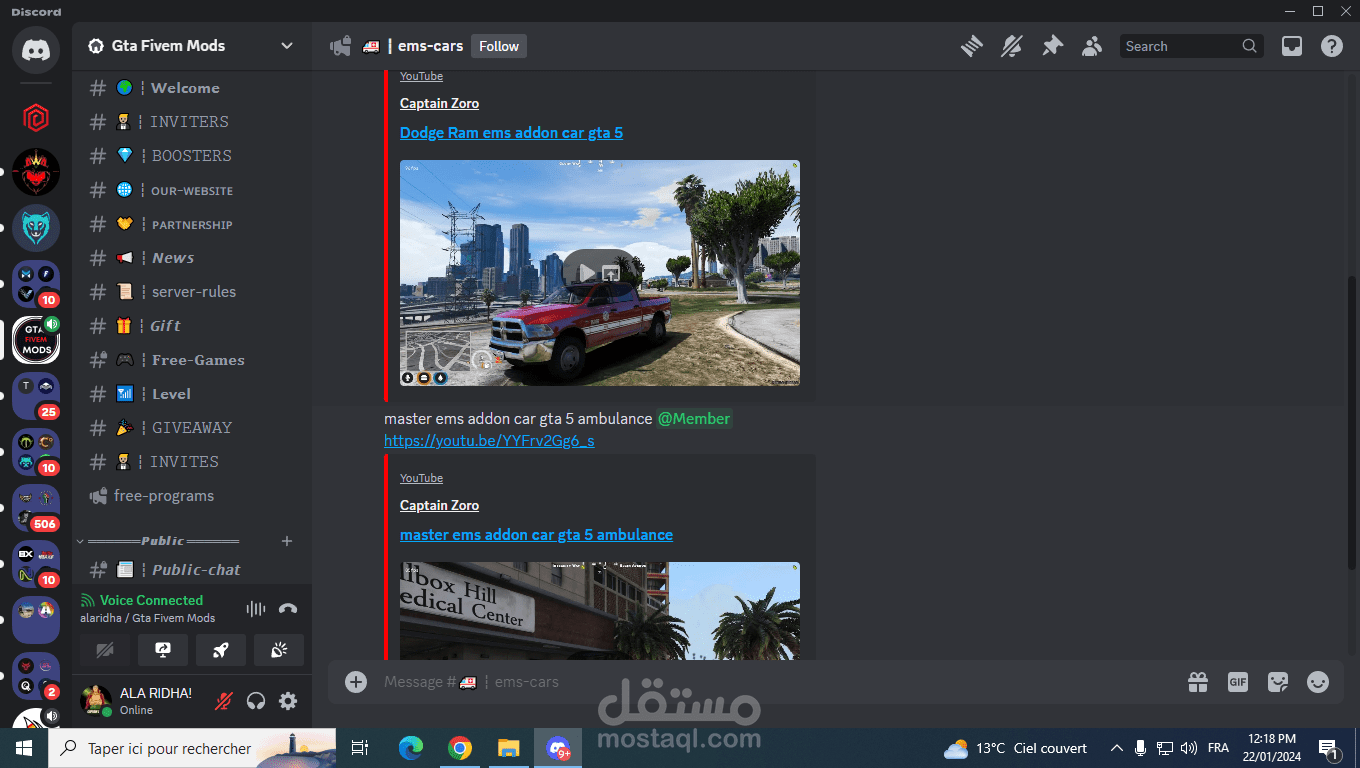The image size is (1360, 768).
Task: Open the Discord inbox
Action: coord(1292,46)
